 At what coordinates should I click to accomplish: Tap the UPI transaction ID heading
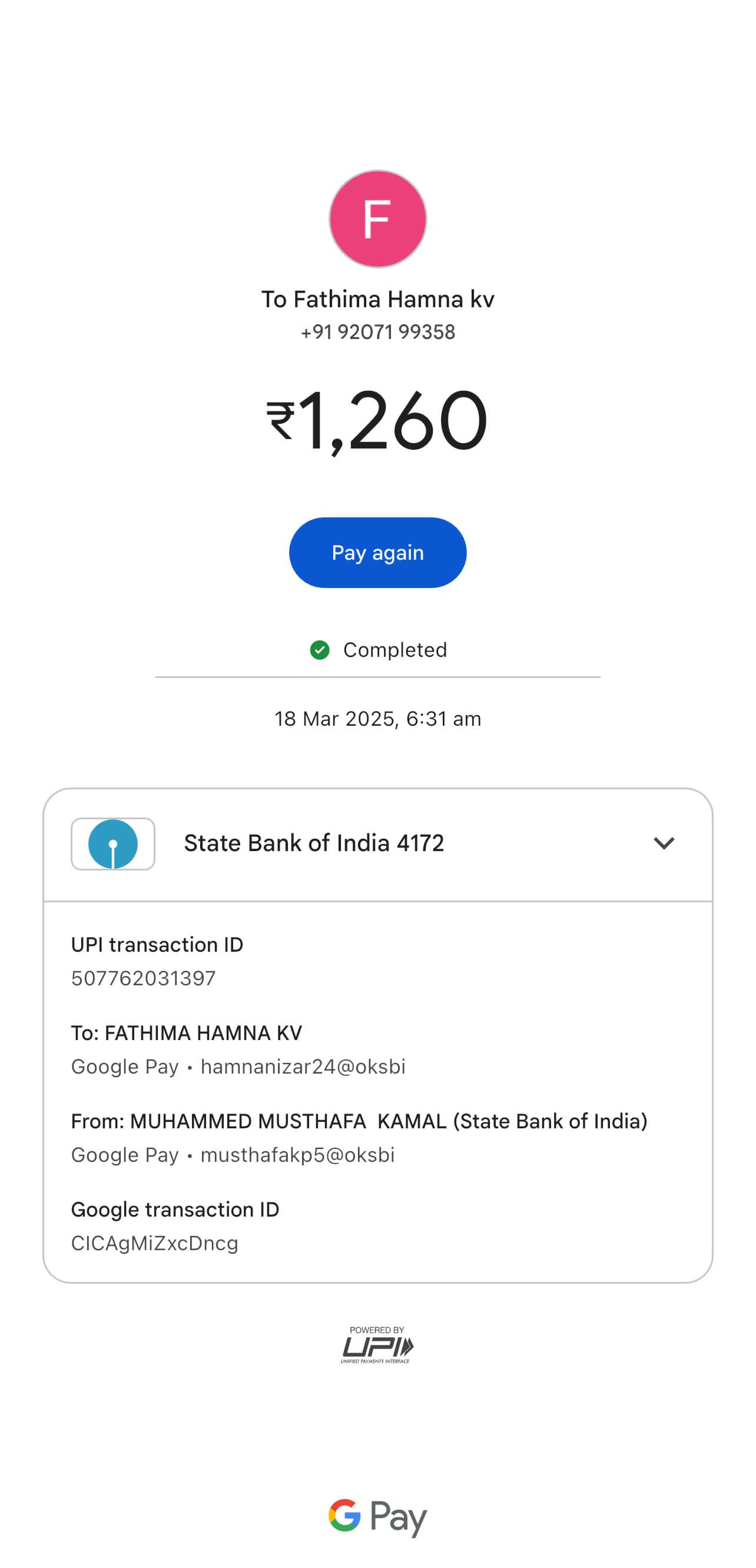157,945
